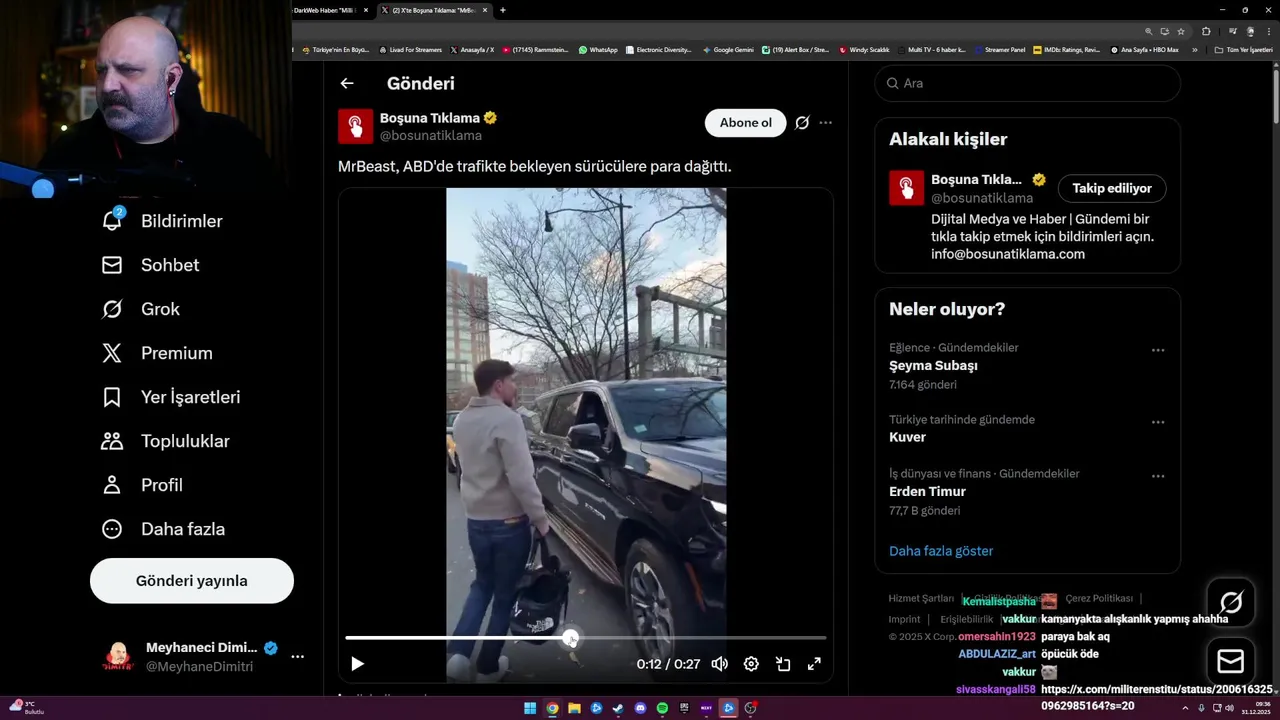Go to Profil page

pyautogui.click(x=142, y=485)
